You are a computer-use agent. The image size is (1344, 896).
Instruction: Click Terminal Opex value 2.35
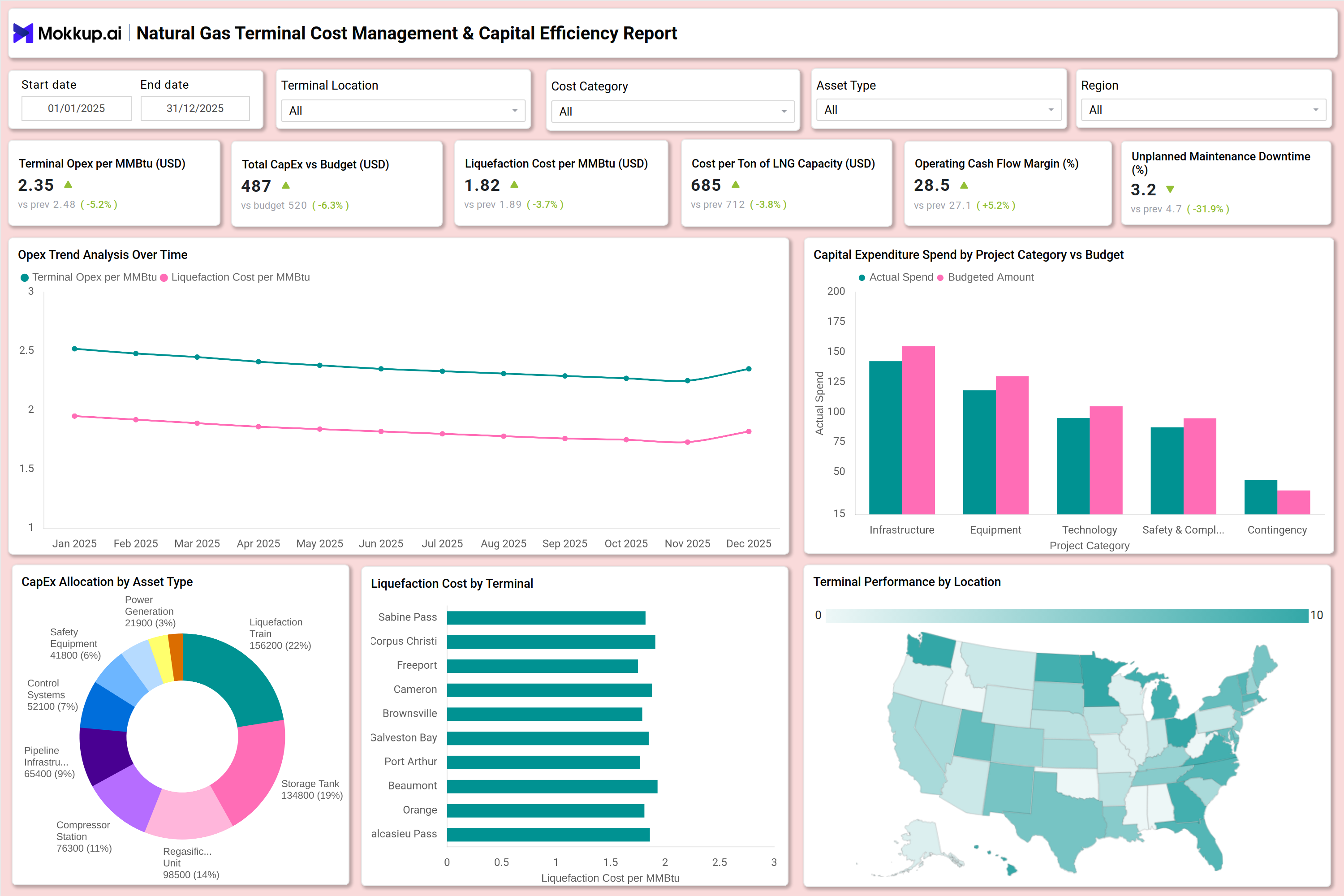[x=36, y=185]
